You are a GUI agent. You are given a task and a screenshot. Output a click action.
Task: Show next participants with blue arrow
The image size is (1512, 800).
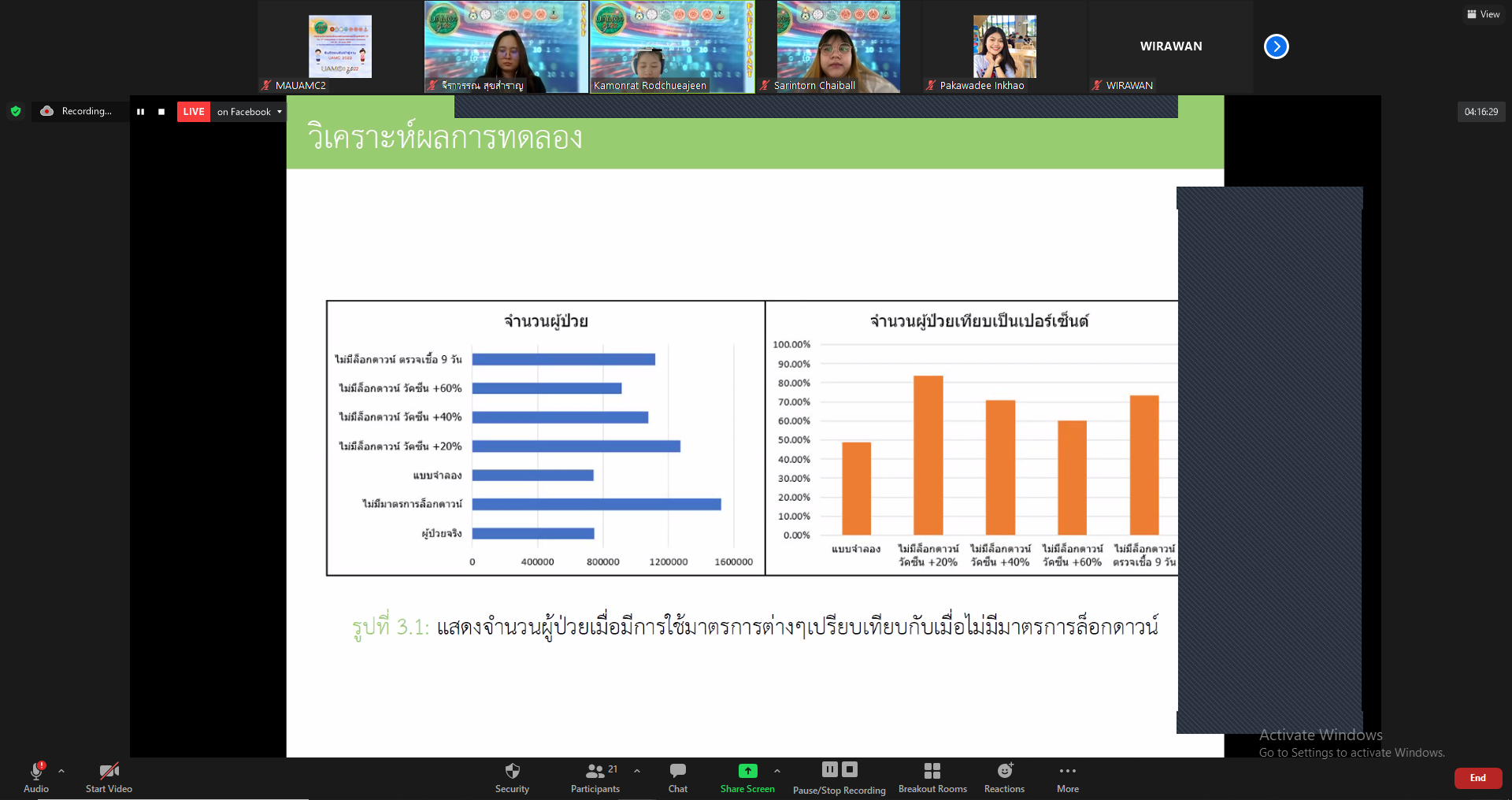1276,46
